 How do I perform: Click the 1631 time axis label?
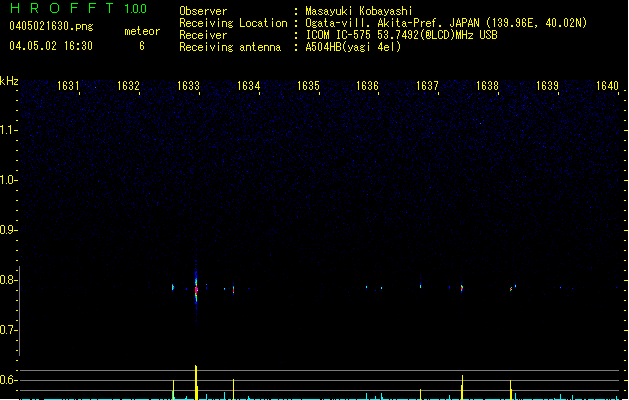(68, 86)
